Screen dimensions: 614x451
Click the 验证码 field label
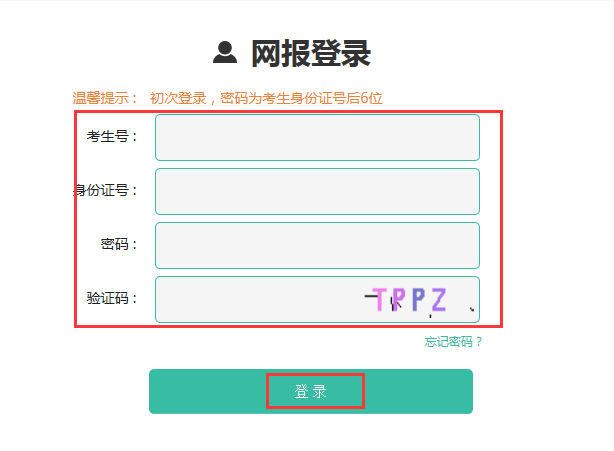tap(112, 298)
